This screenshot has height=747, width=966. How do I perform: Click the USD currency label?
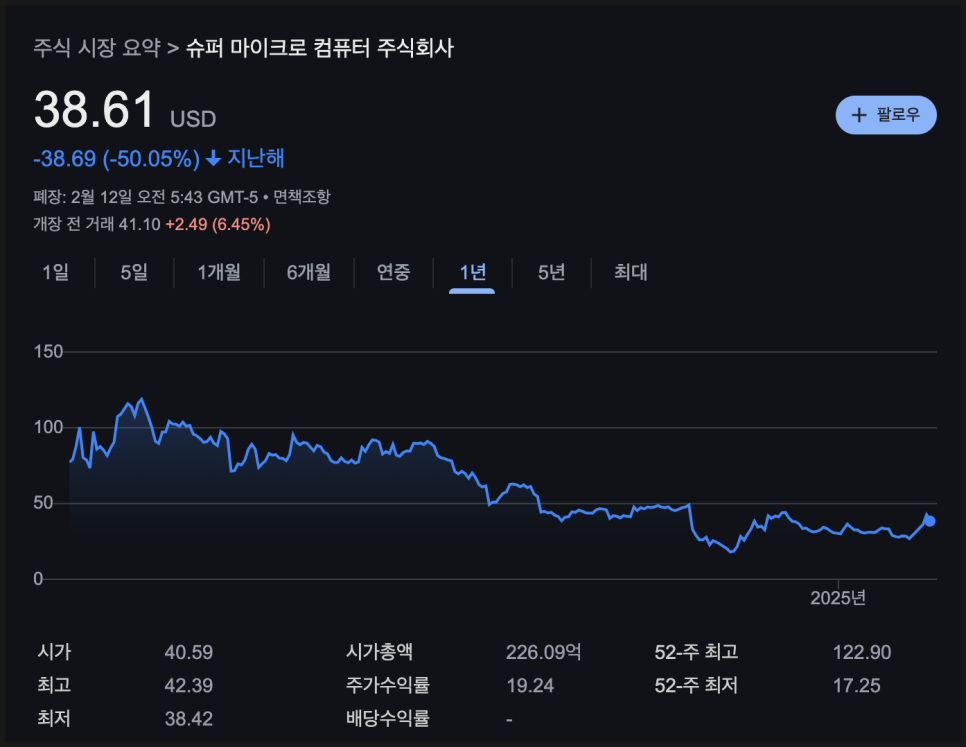[x=193, y=119]
